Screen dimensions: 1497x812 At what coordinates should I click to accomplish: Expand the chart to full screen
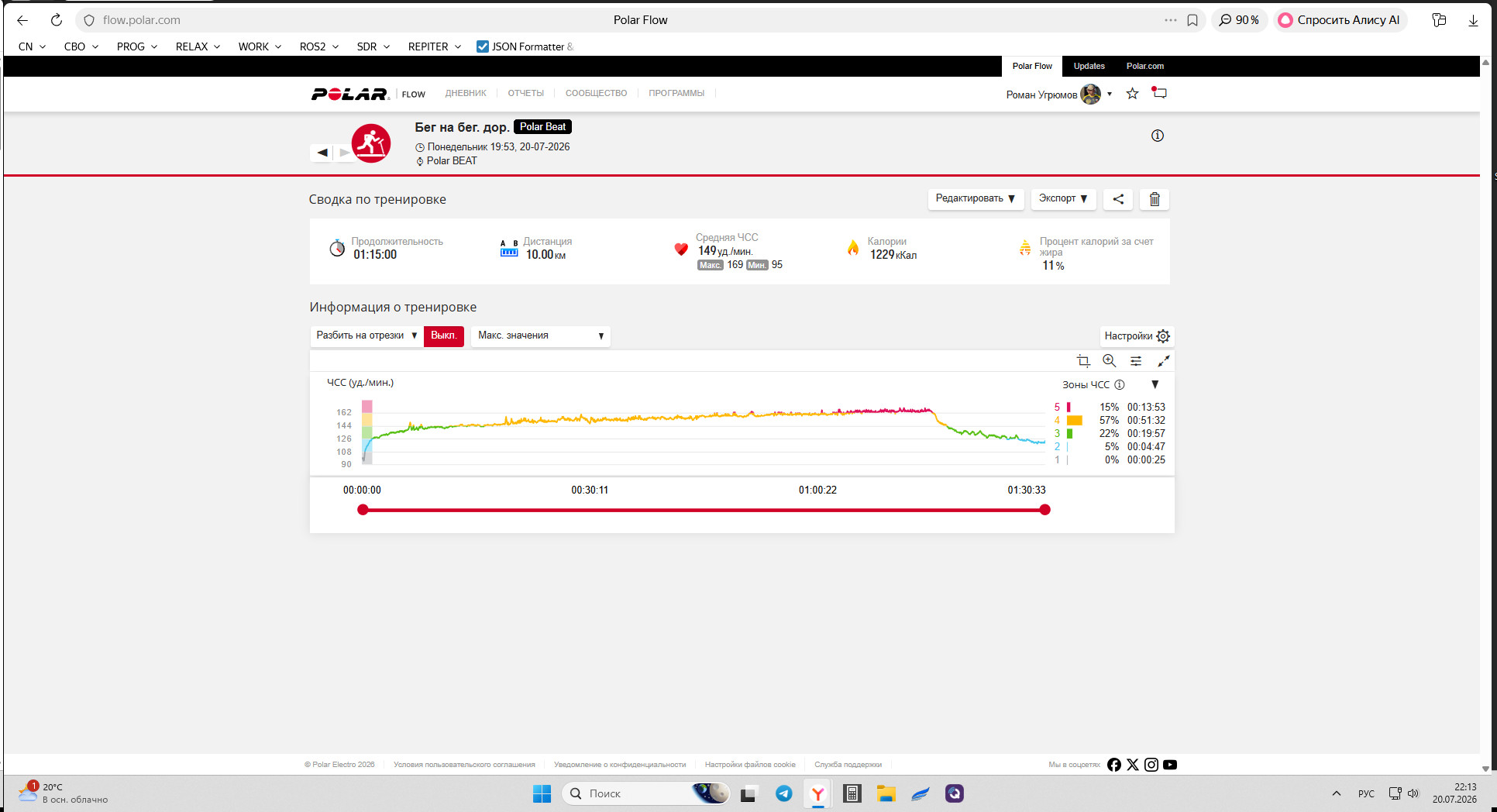click(x=1163, y=361)
